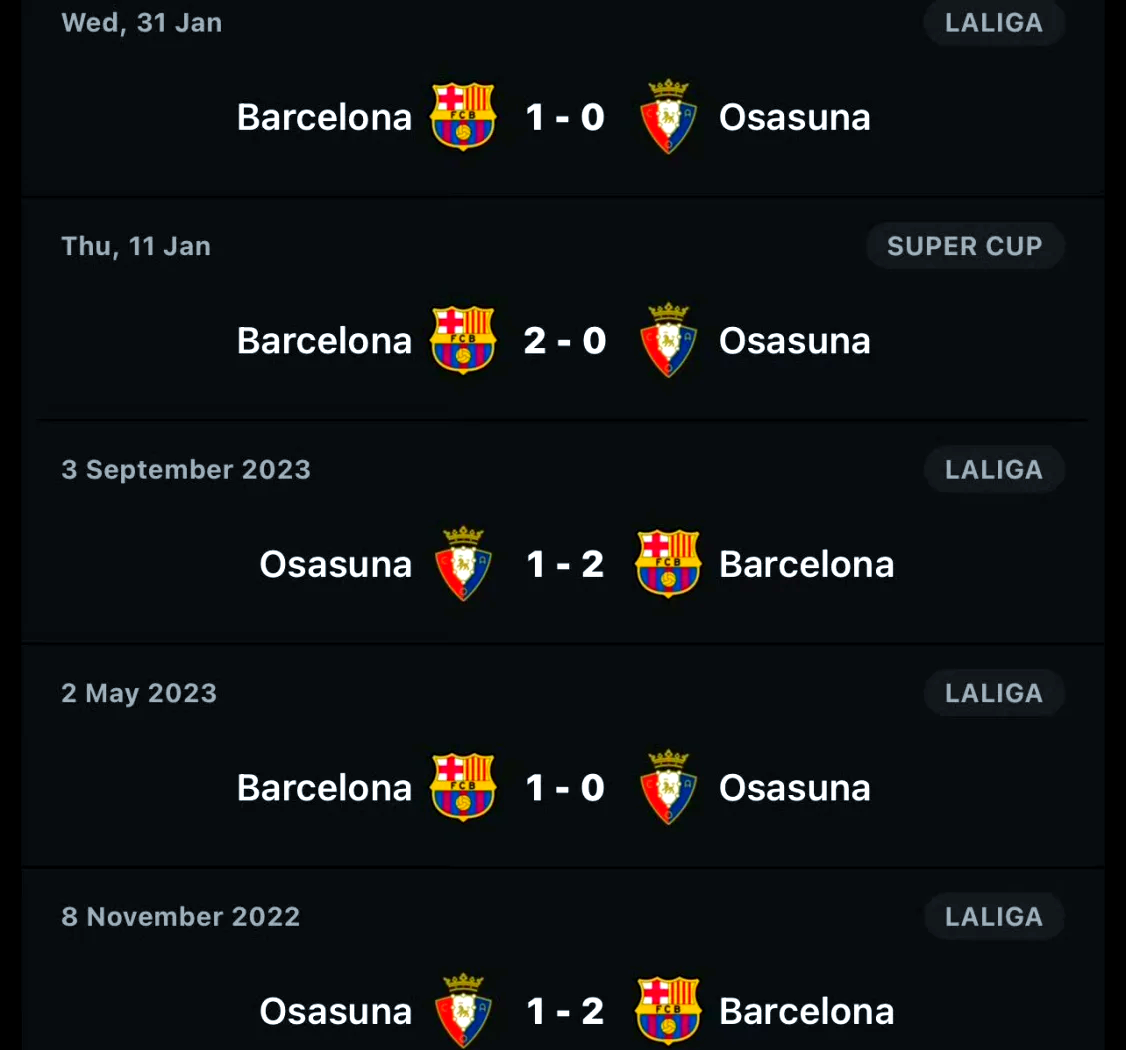1126x1050 pixels.
Task: Select LALIGA tag on 2 May 2023
Action: pyautogui.click(x=994, y=692)
